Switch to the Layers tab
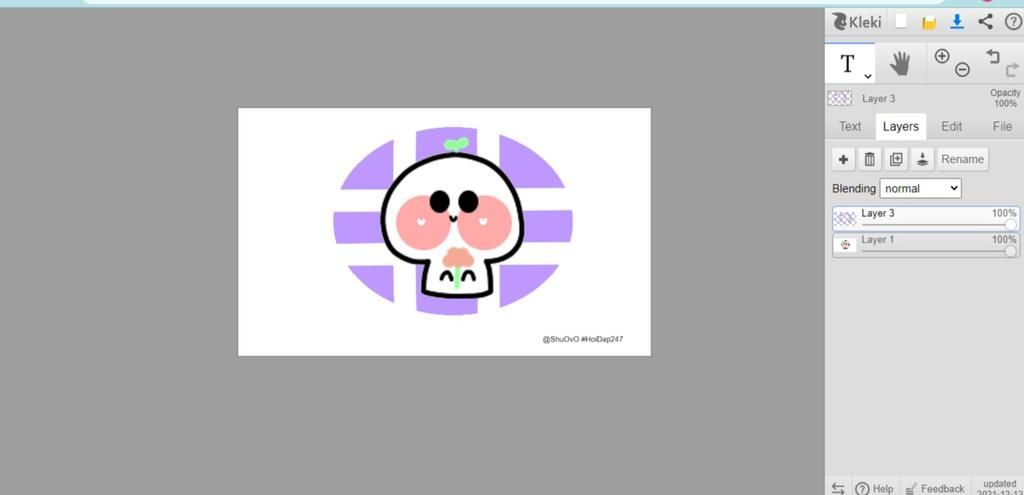 point(901,127)
